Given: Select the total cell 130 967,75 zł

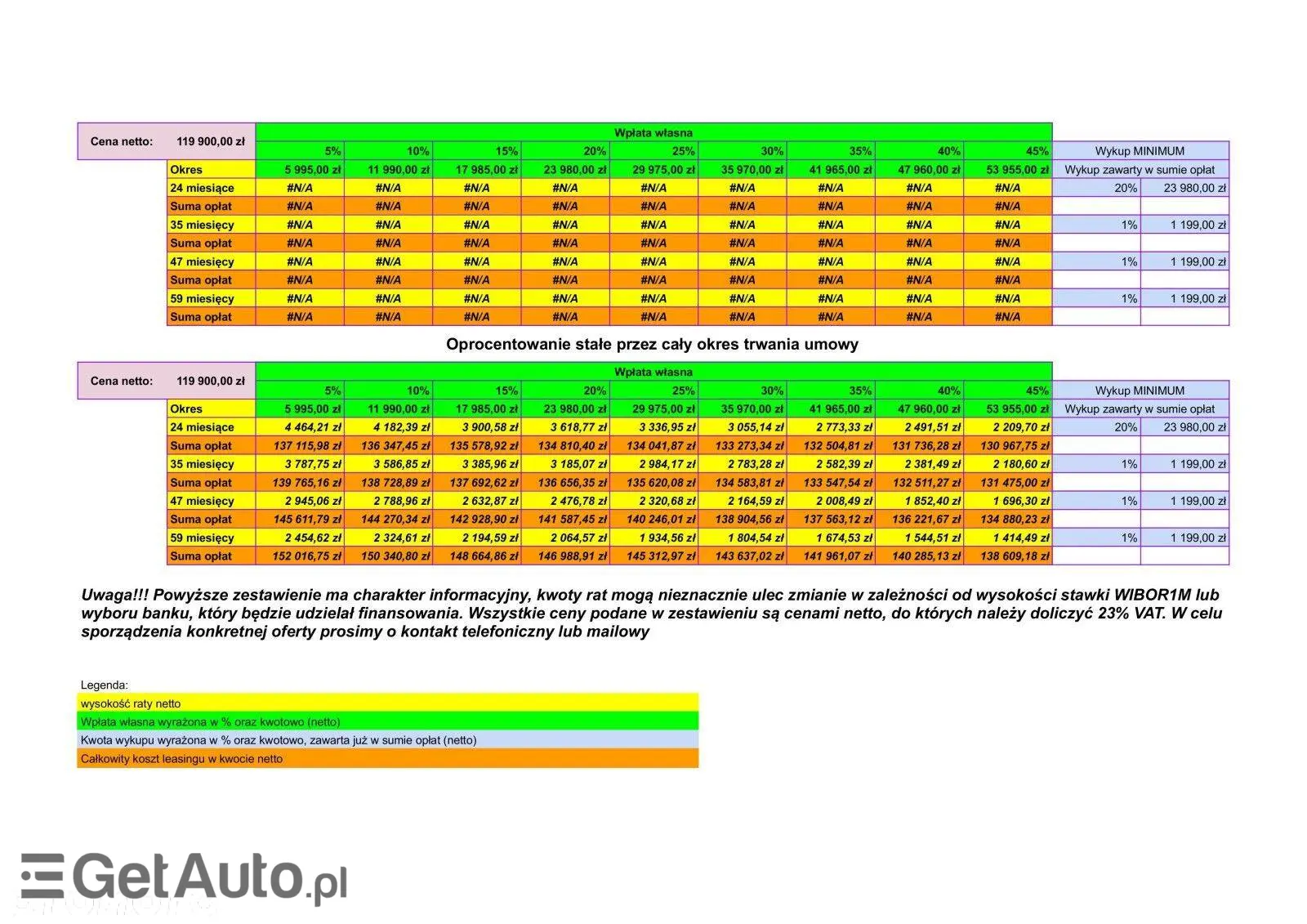Looking at the screenshot, I should [1008, 446].
